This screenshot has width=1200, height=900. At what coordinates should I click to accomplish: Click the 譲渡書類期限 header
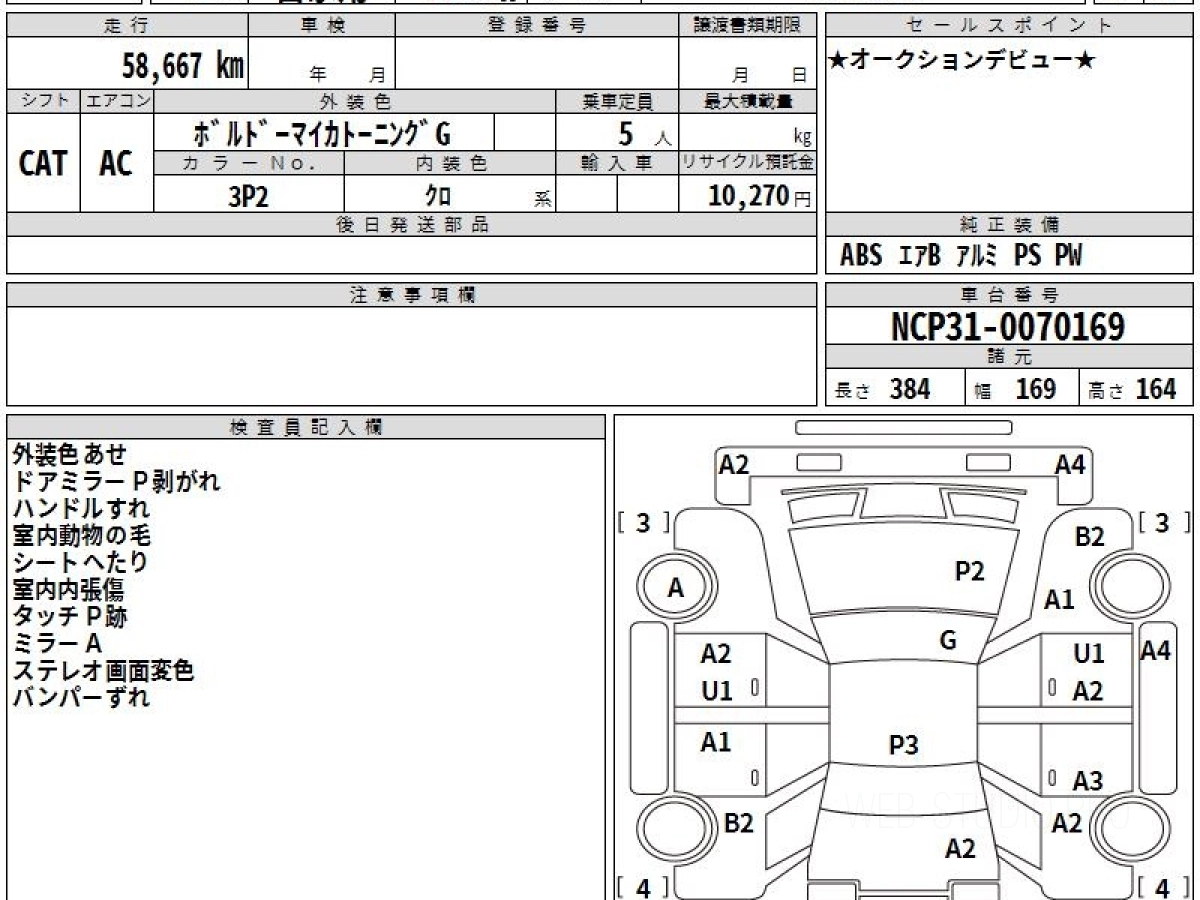tap(747, 26)
